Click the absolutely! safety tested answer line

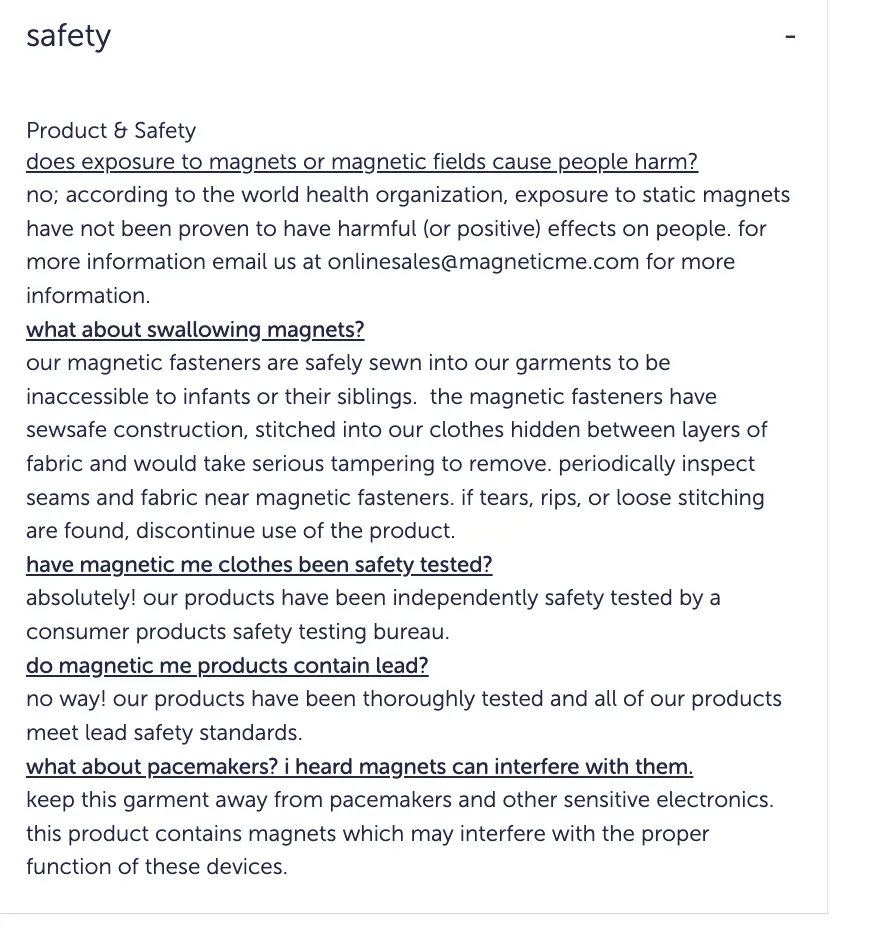point(373,598)
